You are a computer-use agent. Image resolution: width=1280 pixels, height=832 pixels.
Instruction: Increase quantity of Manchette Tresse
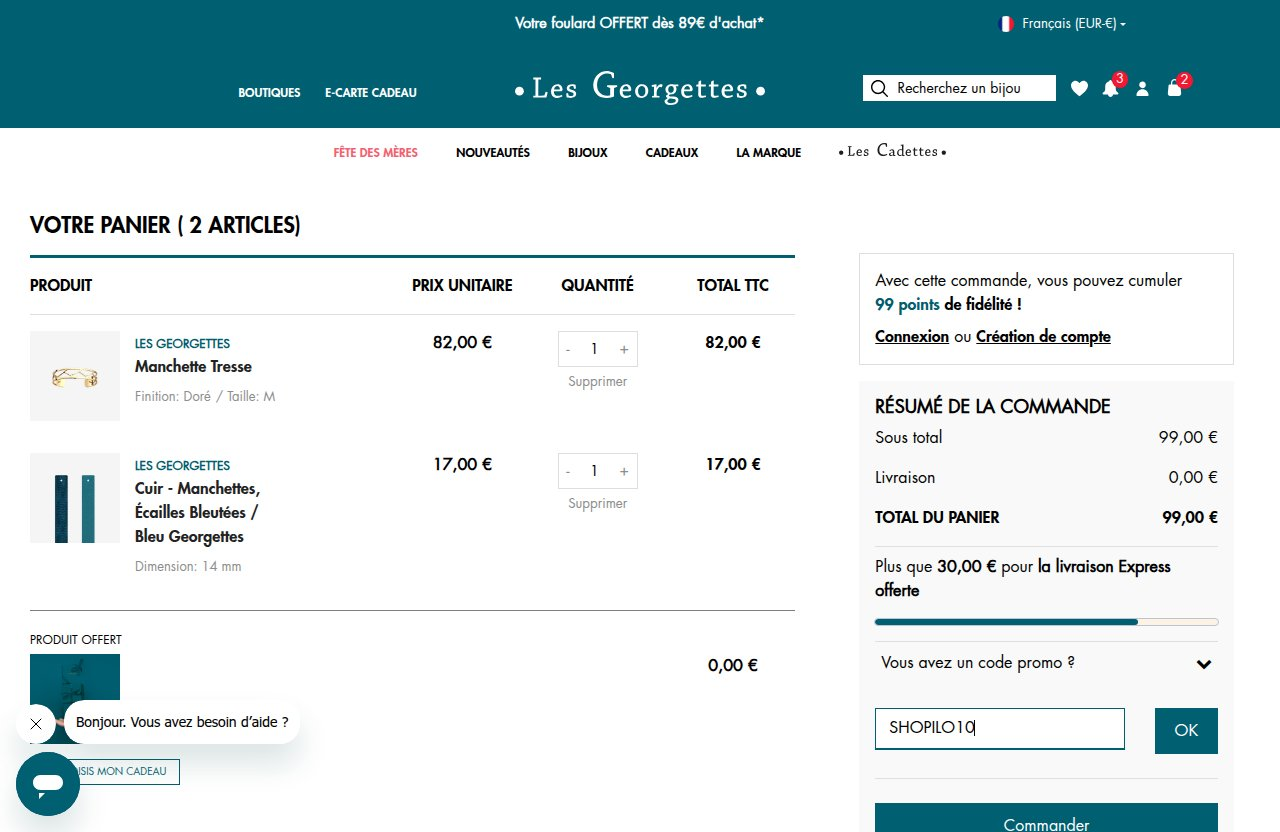[x=624, y=349]
